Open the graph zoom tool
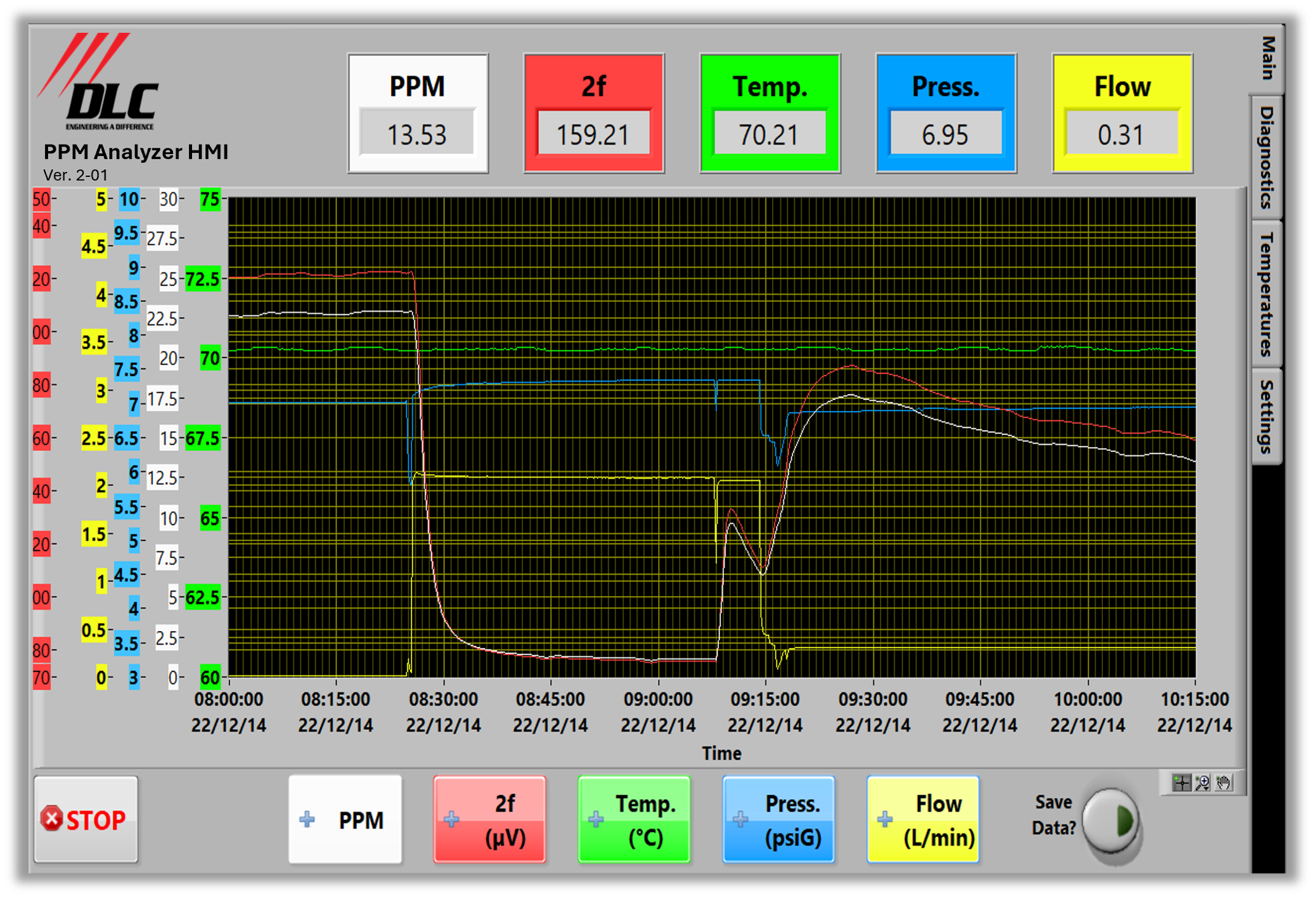 click(x=1202, y=783)
